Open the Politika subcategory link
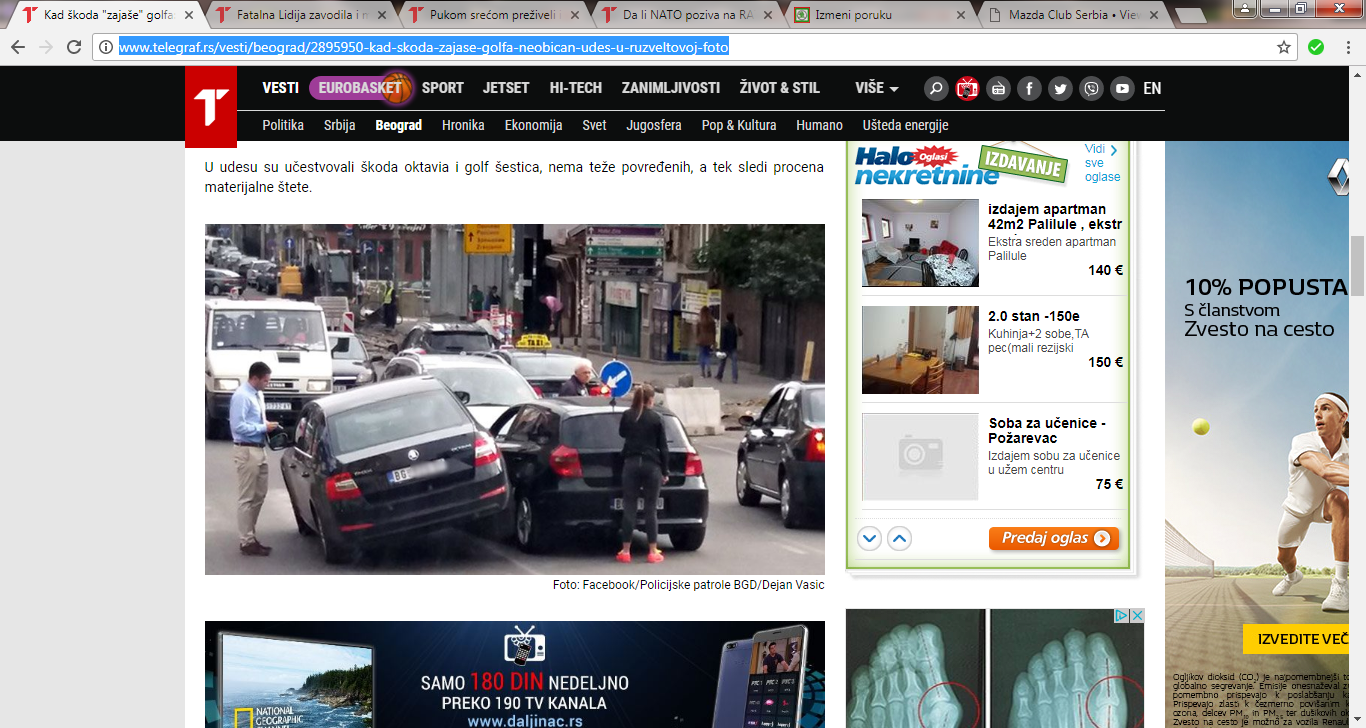 (x=283, y=125)
